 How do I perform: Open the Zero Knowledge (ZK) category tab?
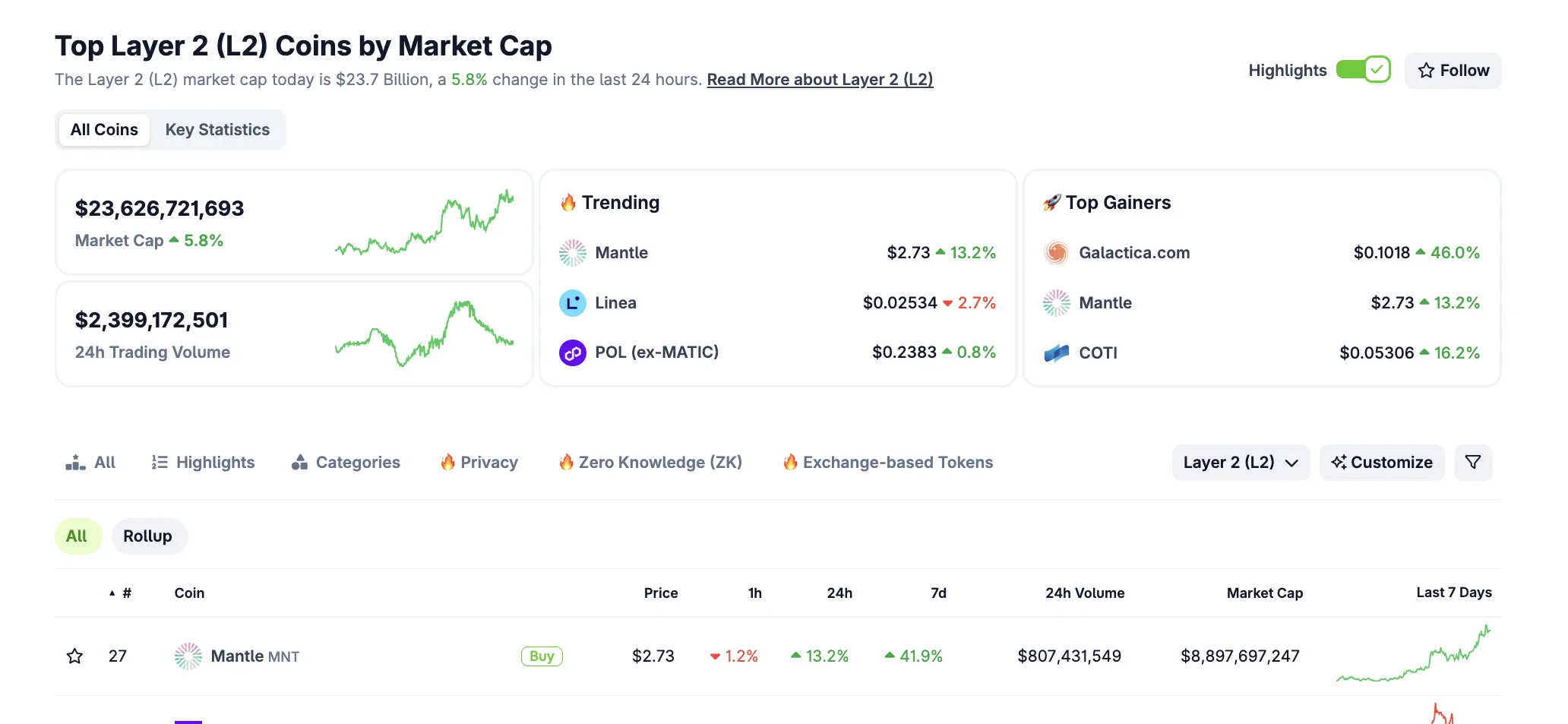[650, 463]
